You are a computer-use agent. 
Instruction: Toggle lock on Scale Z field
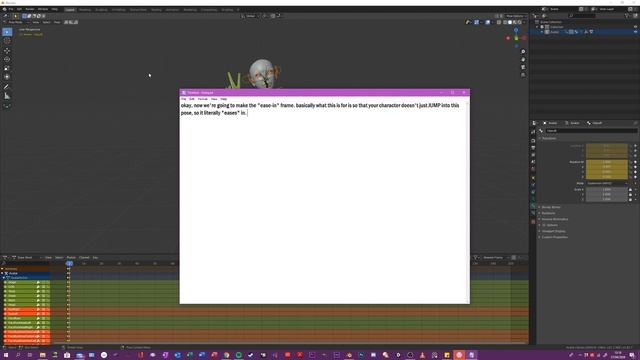[631, 200]
